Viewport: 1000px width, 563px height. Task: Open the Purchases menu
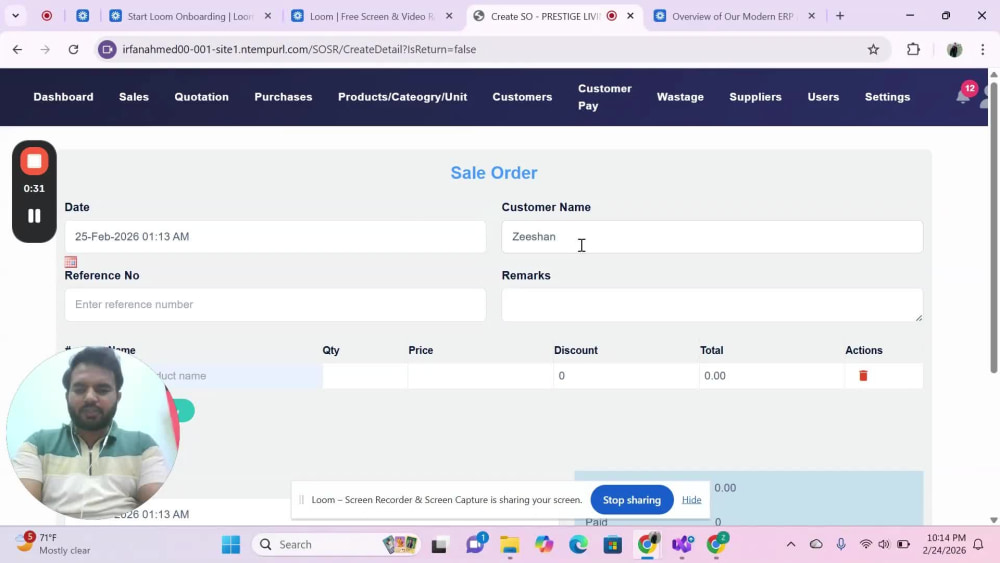(x=283, y=97)
